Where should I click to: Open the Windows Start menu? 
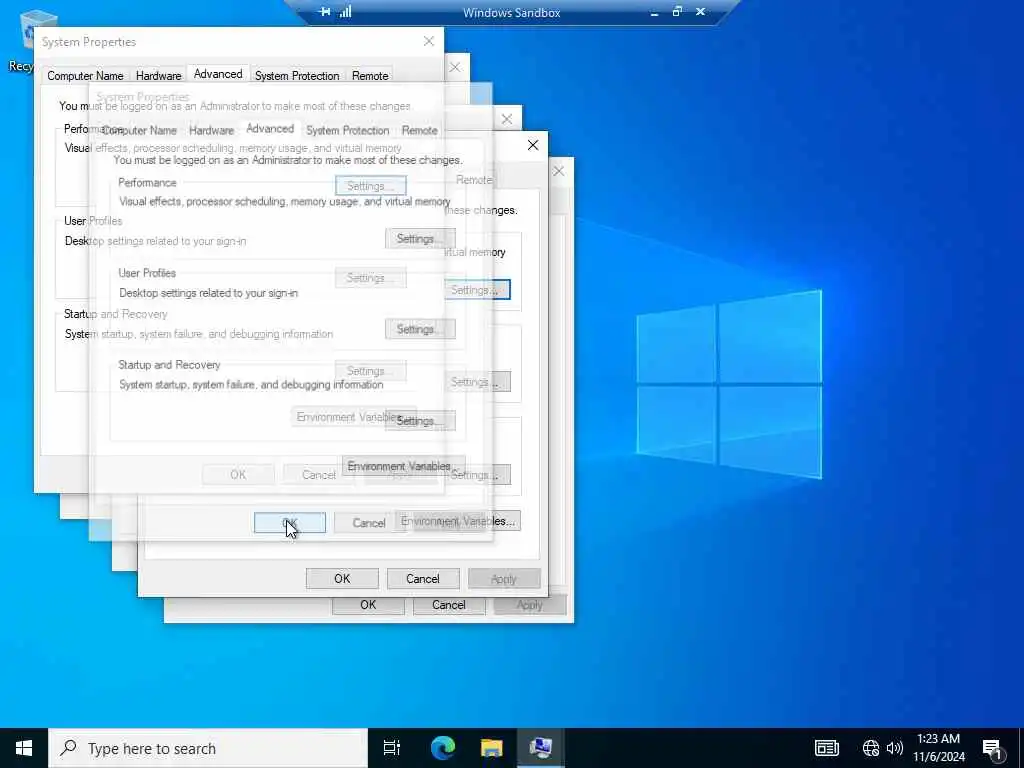pos(24,748)
